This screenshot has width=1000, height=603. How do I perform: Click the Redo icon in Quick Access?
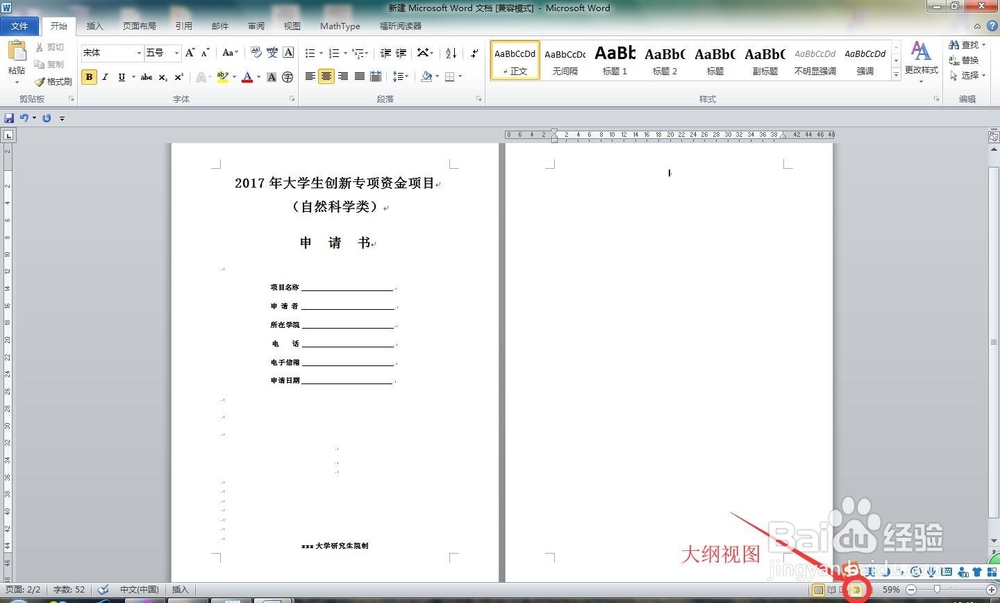(x=47, y=118)
